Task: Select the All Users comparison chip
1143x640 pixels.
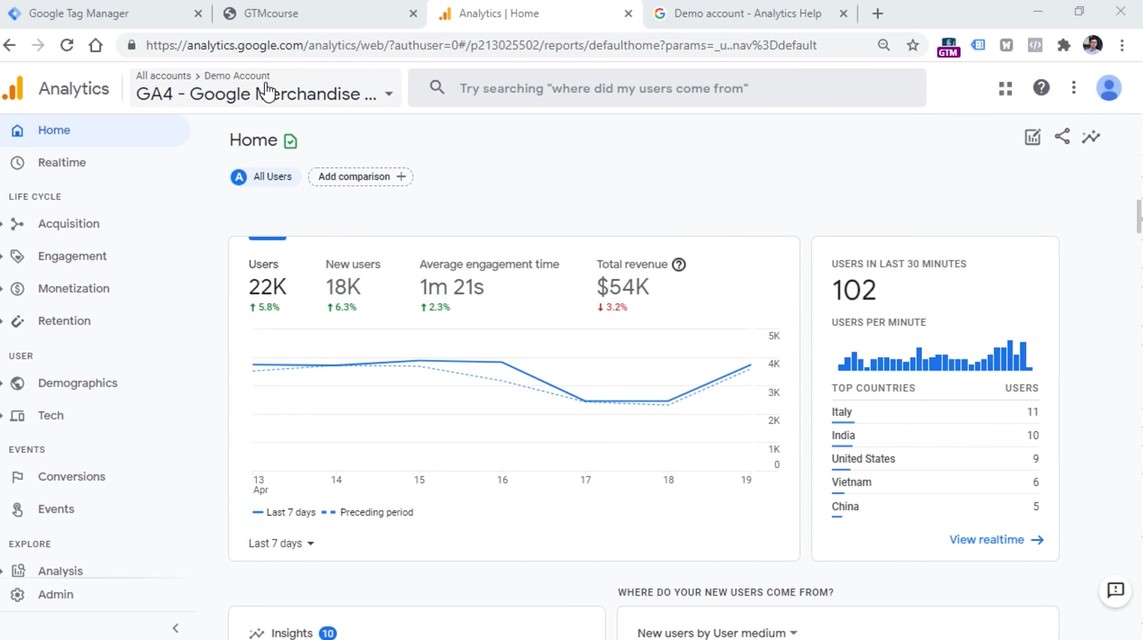Action: click(265, 176)
